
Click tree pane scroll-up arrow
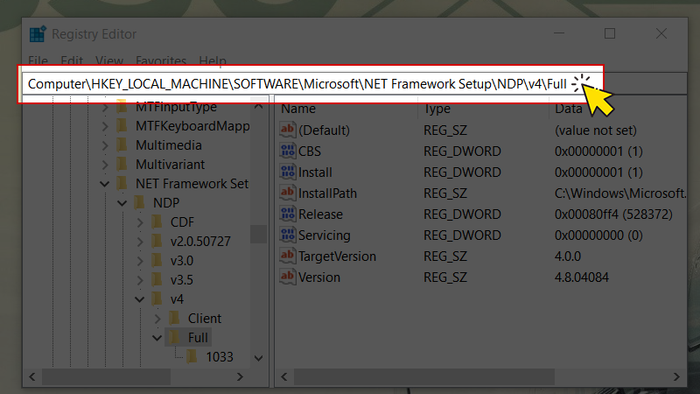coord(258,107)
